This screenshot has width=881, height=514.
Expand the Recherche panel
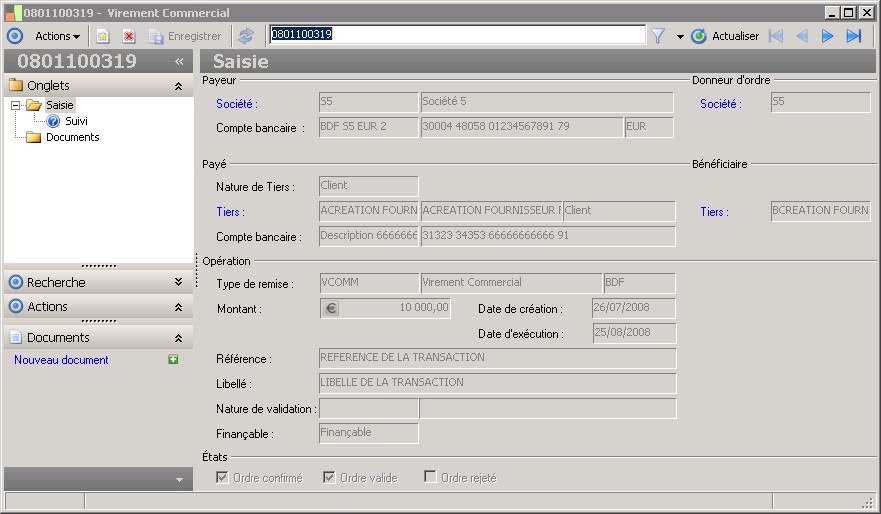(x=178, y=282)
